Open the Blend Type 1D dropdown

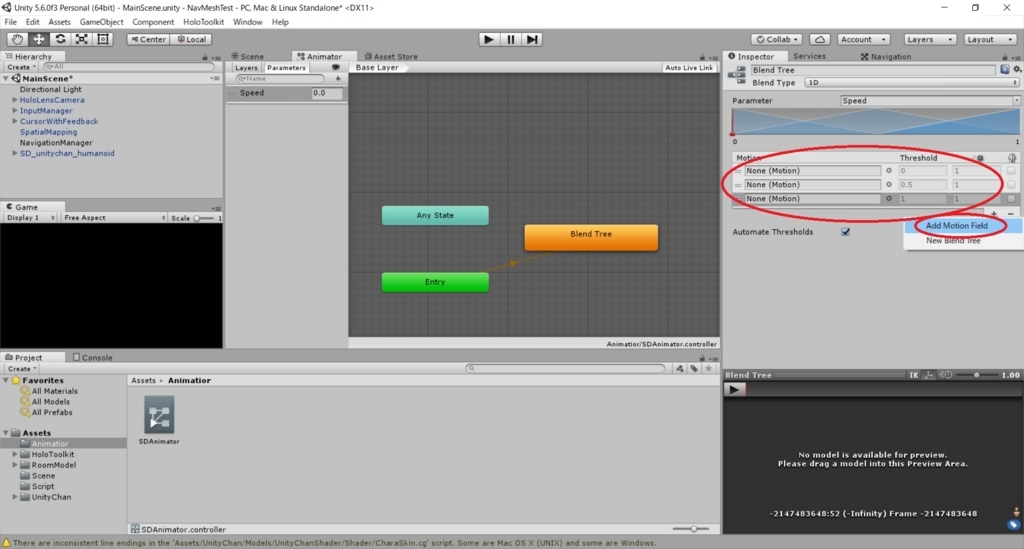[912, 82]
